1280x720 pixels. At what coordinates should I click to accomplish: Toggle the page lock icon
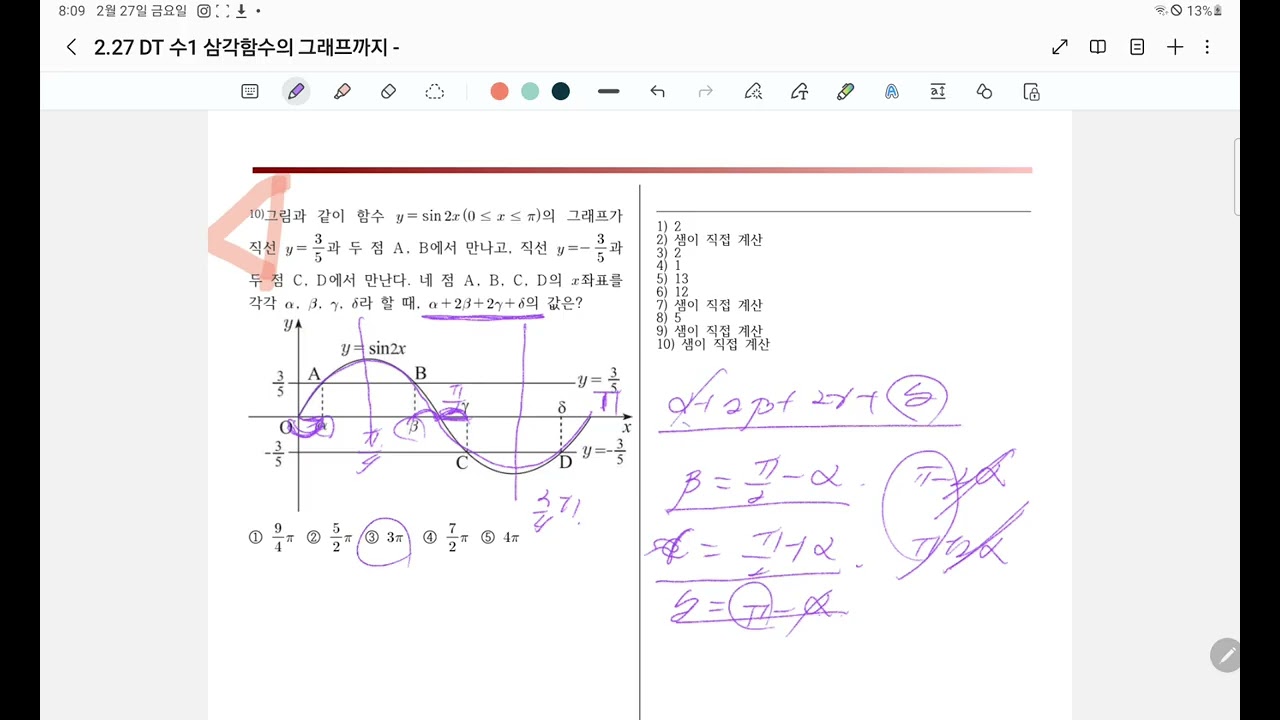tap(1032, 91)
